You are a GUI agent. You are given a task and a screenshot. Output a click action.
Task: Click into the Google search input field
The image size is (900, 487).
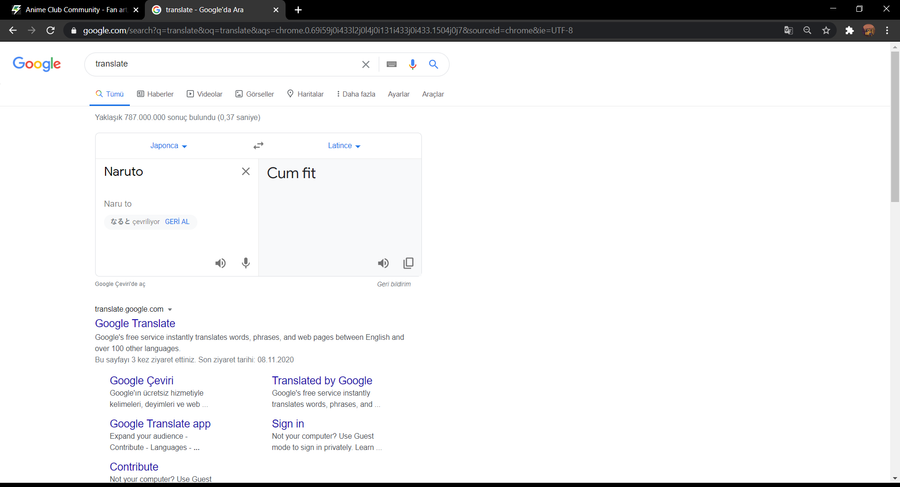[x=224, y=64]
